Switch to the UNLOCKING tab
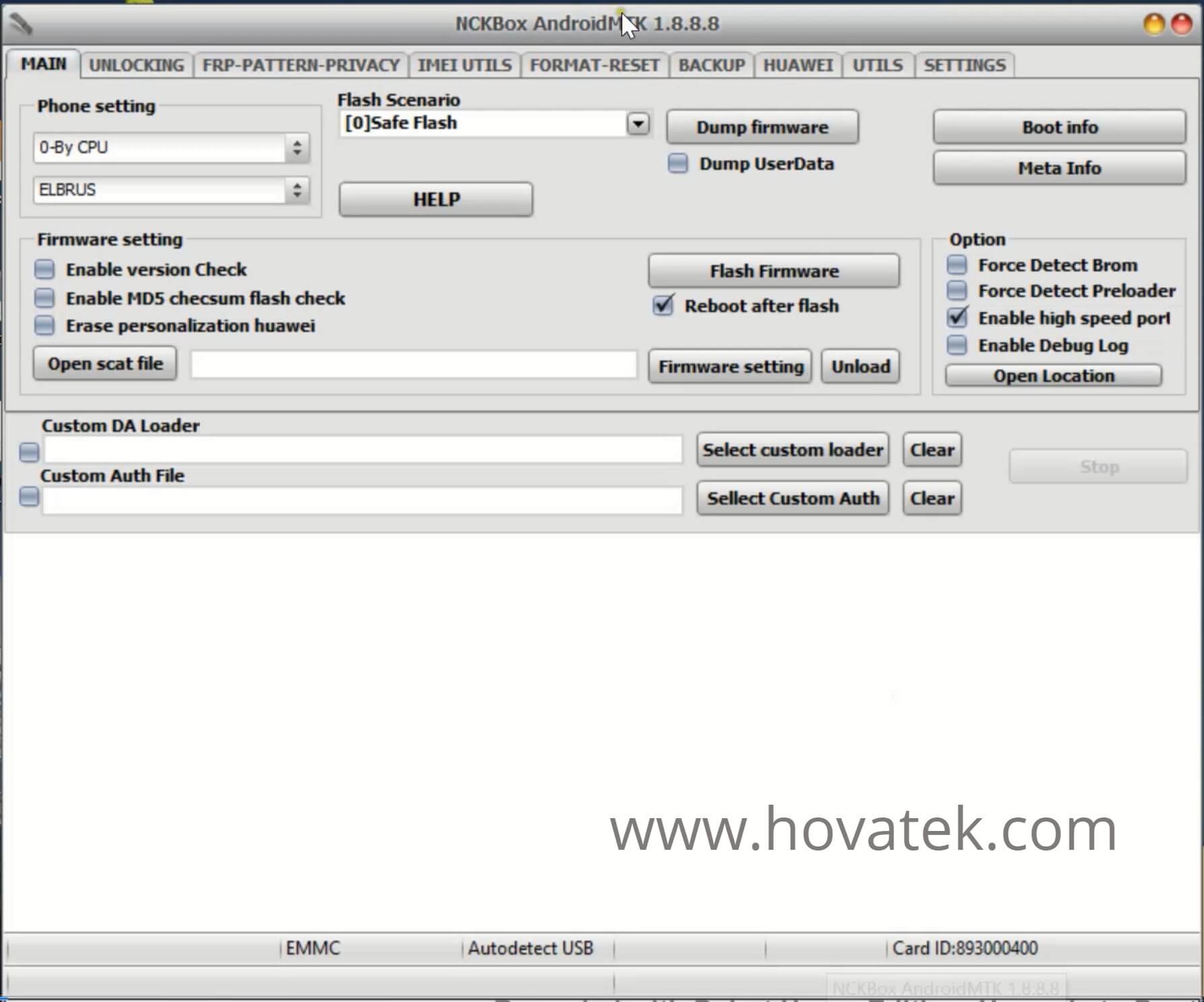Screen dimensions: 1204x1002 (136, 65)
